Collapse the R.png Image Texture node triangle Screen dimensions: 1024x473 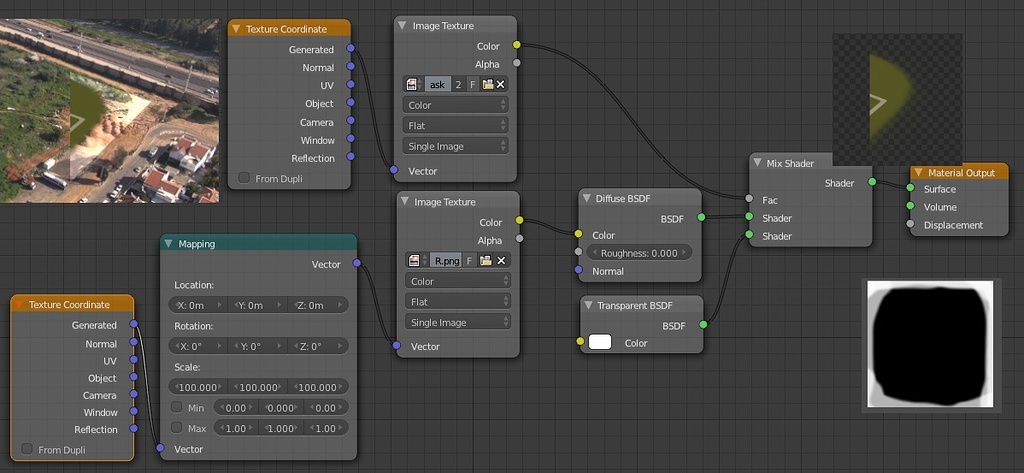404,202
